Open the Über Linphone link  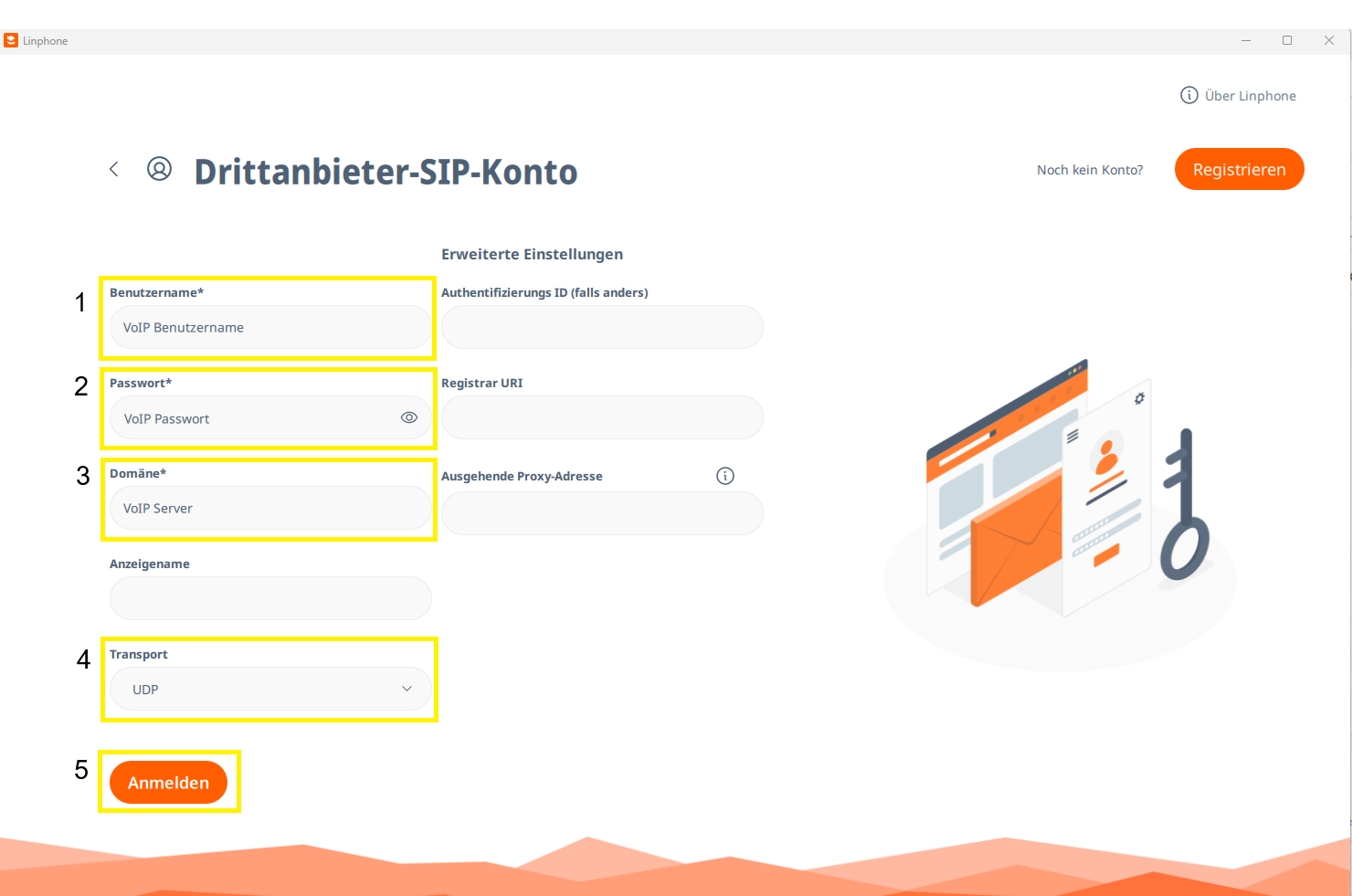[1250, 96]
